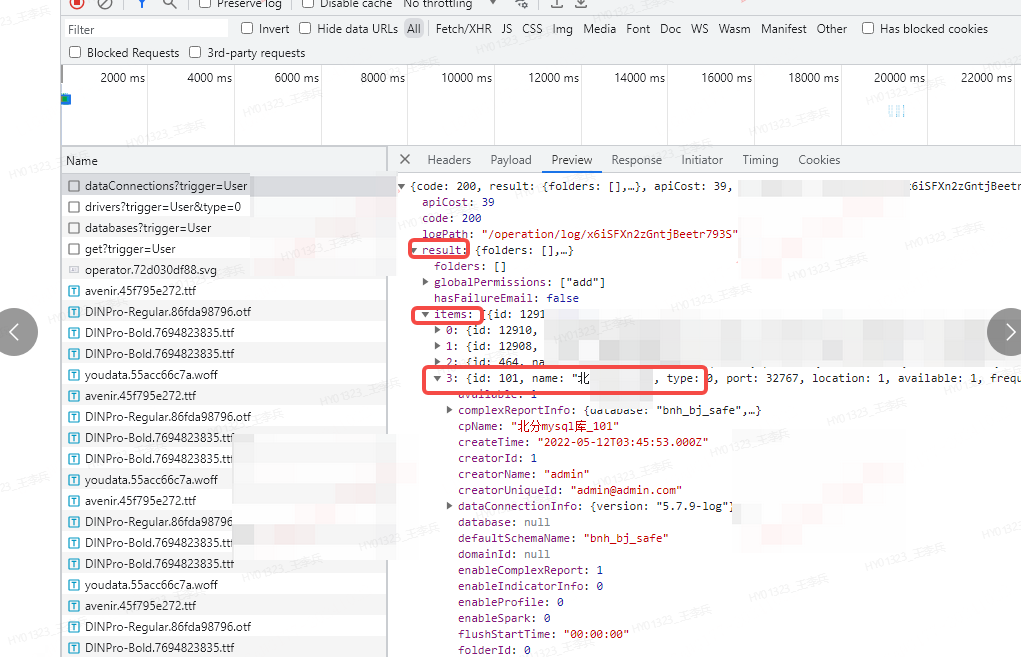Click the image icon beside operator.72d030df88.svg

click(74, 270)
